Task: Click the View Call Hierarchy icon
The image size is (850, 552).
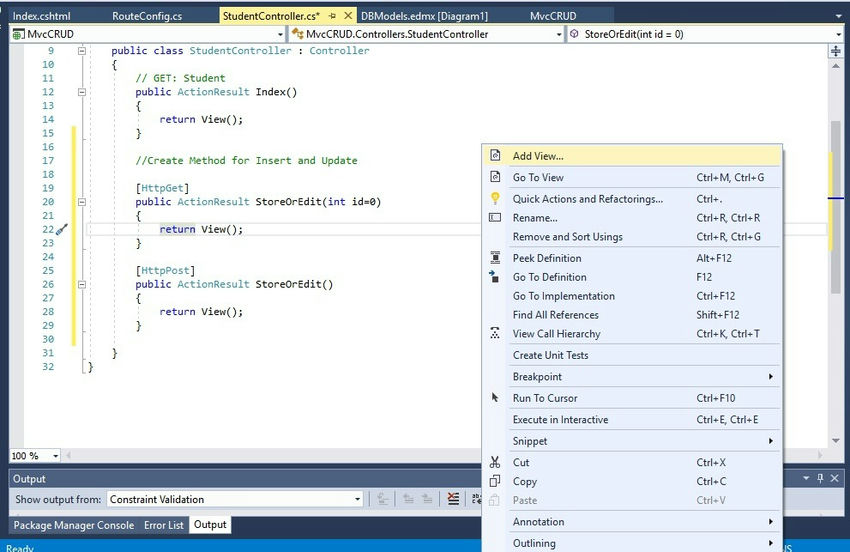Action: (495, 334)
